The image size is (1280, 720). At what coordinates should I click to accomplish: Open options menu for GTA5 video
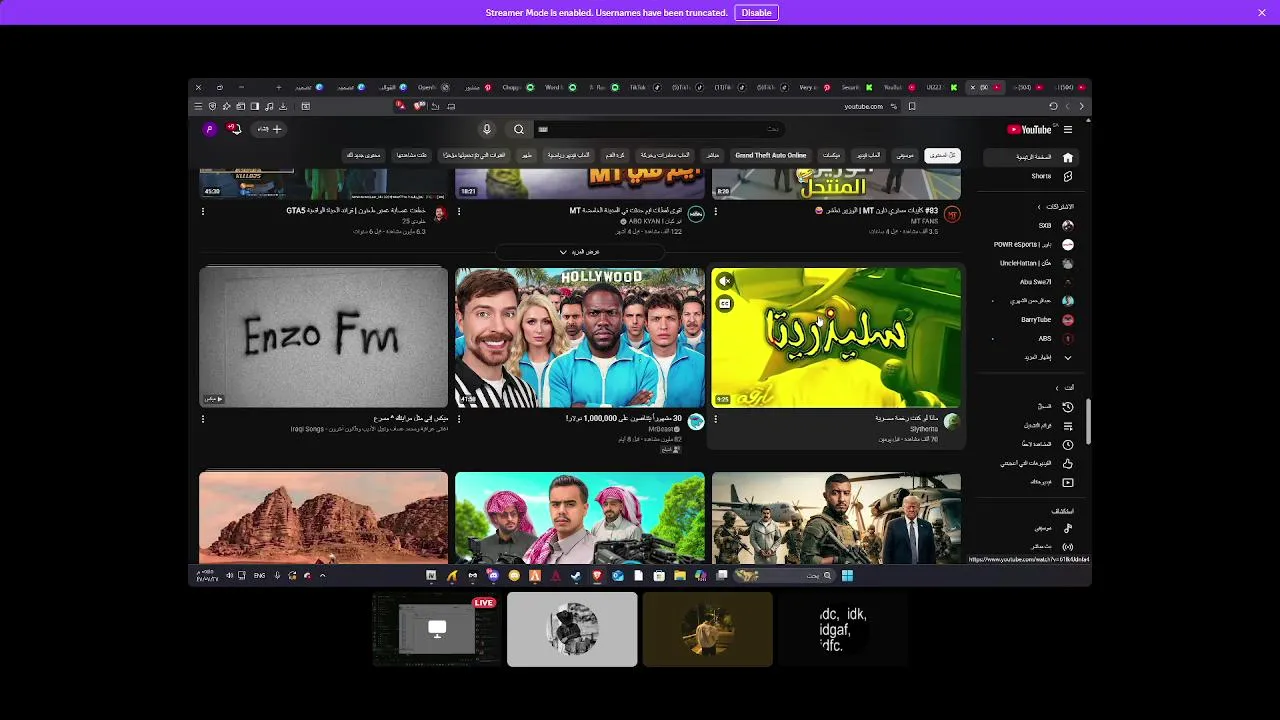point(203,211)
